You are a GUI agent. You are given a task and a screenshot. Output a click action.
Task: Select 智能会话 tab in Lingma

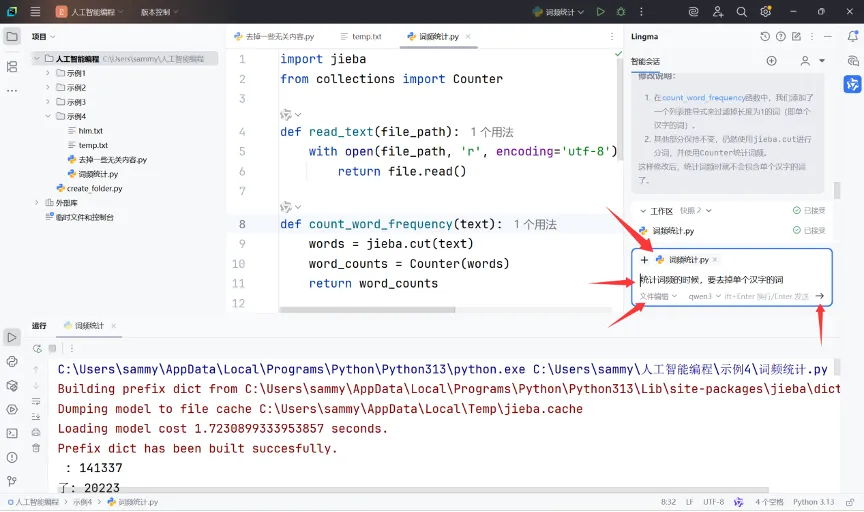coord(645,61)
